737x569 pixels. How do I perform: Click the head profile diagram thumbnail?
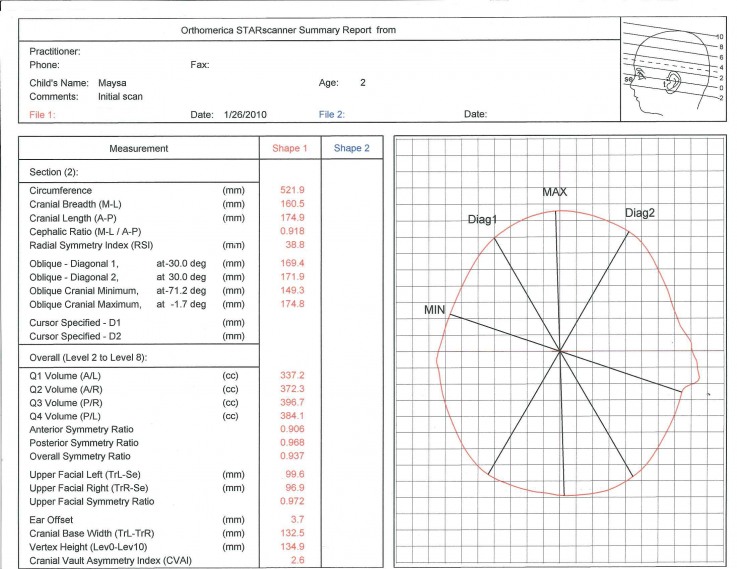tap(674, 70)
